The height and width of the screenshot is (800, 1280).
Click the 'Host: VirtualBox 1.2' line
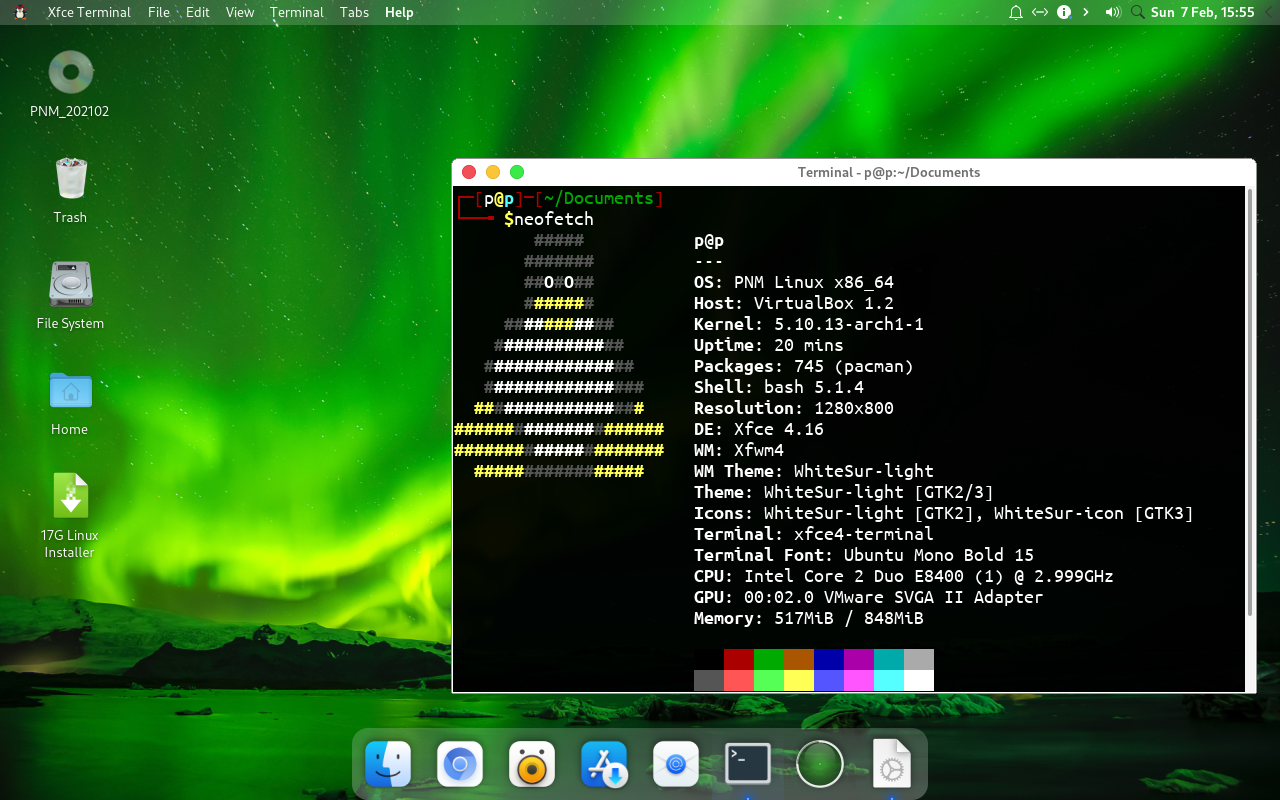pos(794,303)
